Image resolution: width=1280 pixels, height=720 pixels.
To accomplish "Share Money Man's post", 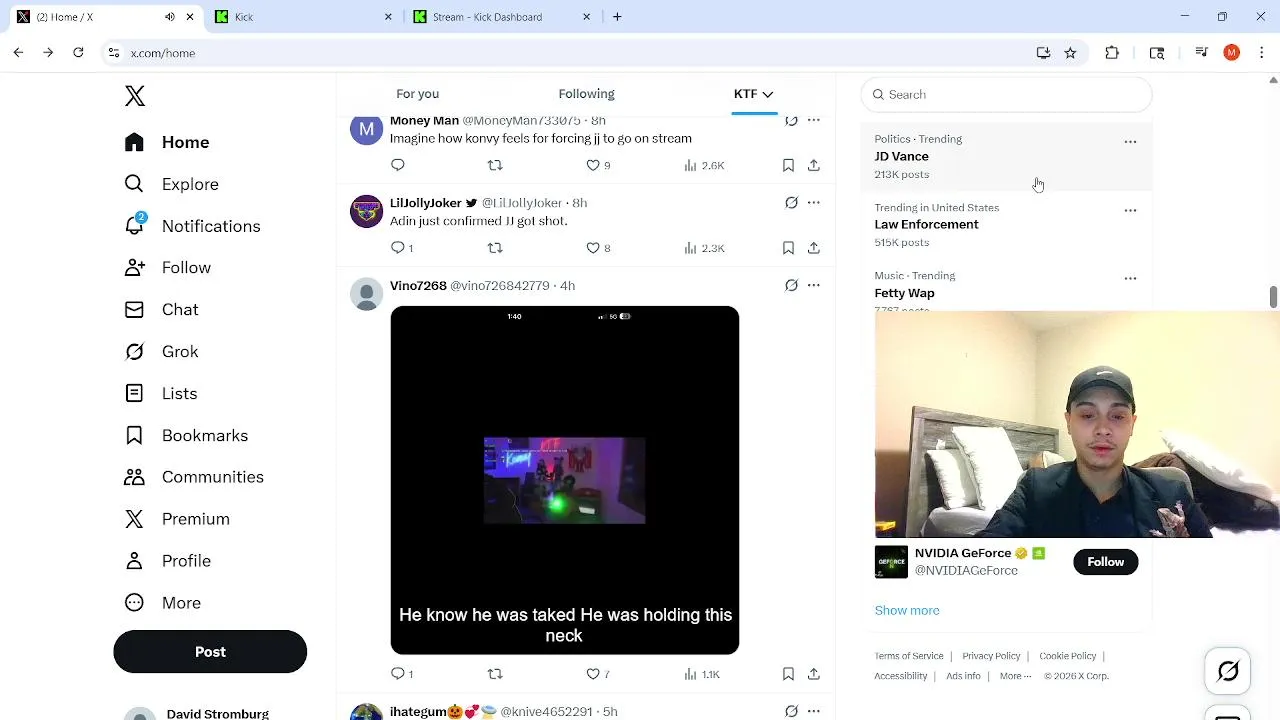I will 814,165.
